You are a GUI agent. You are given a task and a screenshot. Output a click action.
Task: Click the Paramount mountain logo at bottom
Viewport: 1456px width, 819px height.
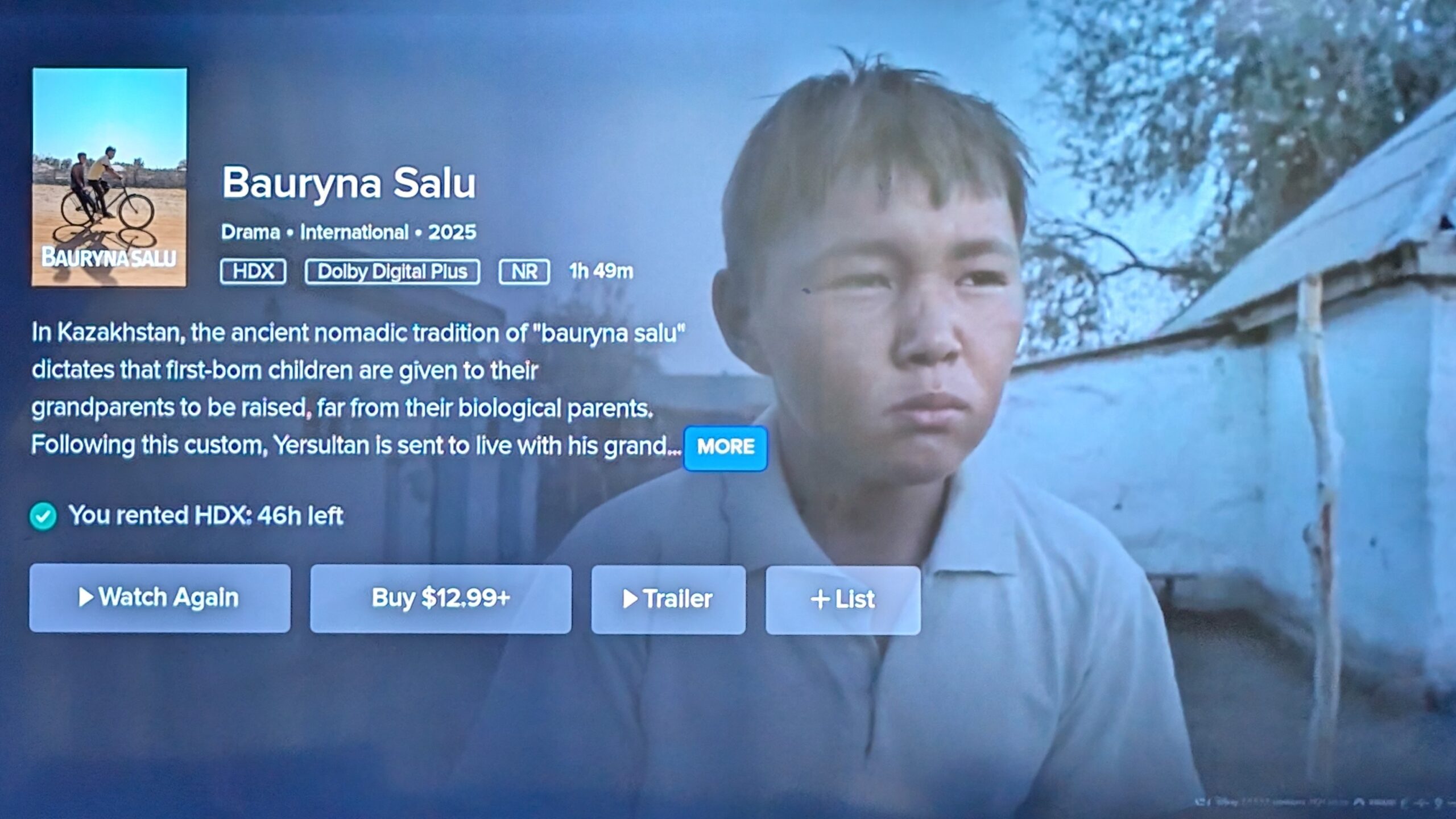click(1359, 803)
